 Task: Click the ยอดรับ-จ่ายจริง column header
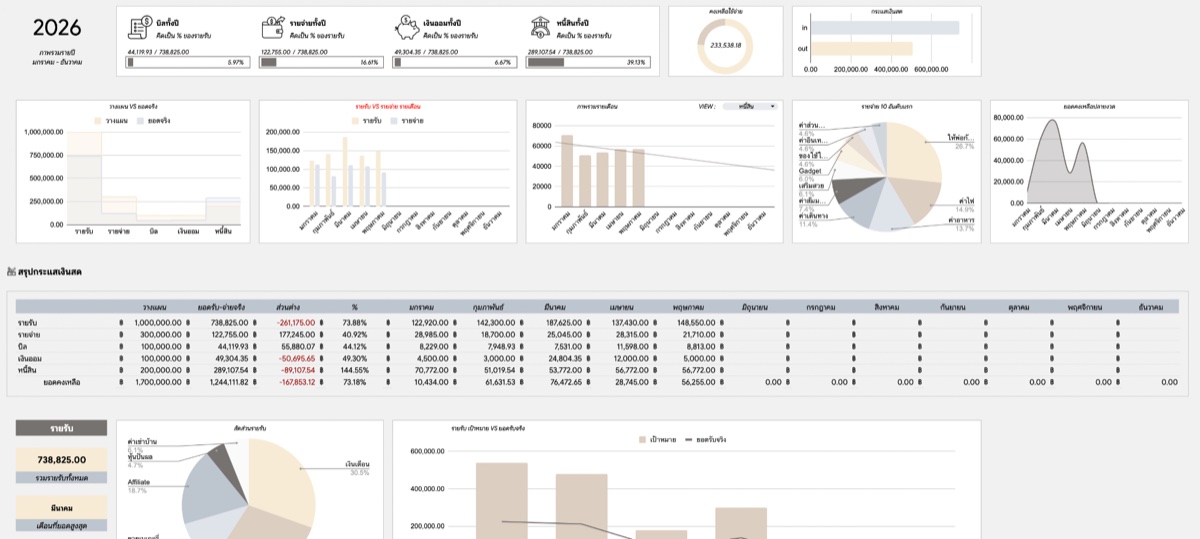point(221,307)
